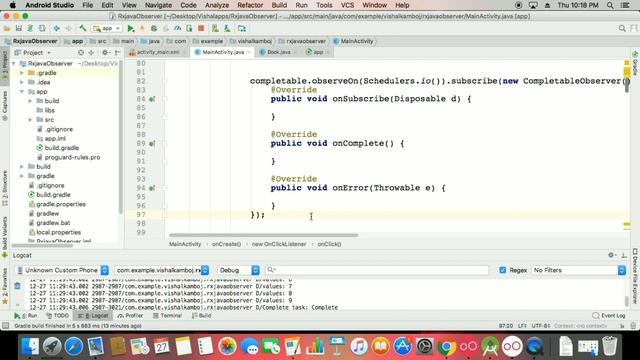Screen dimensions: 640x360
Task: Expand the src folder in the project tree
Action: click(30, 120)
